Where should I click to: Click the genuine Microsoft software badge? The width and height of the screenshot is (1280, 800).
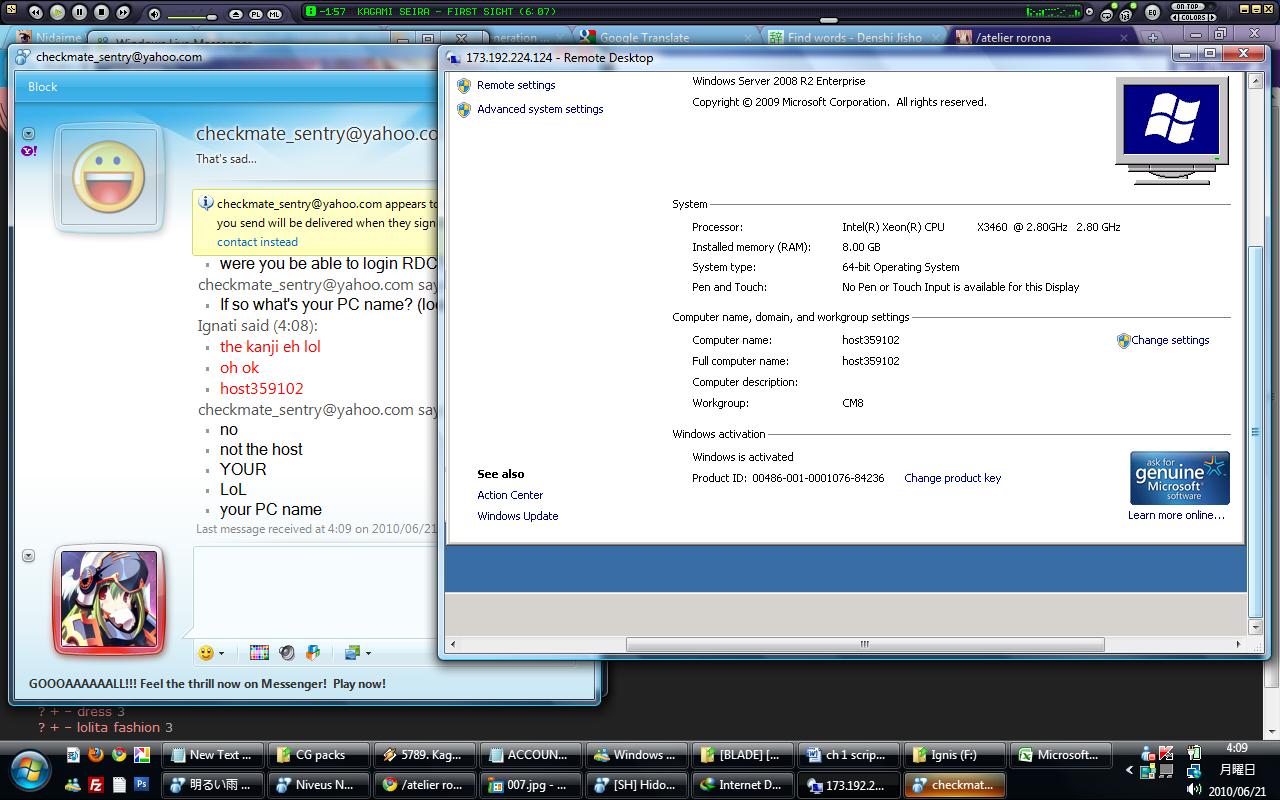pos(1180,478)
